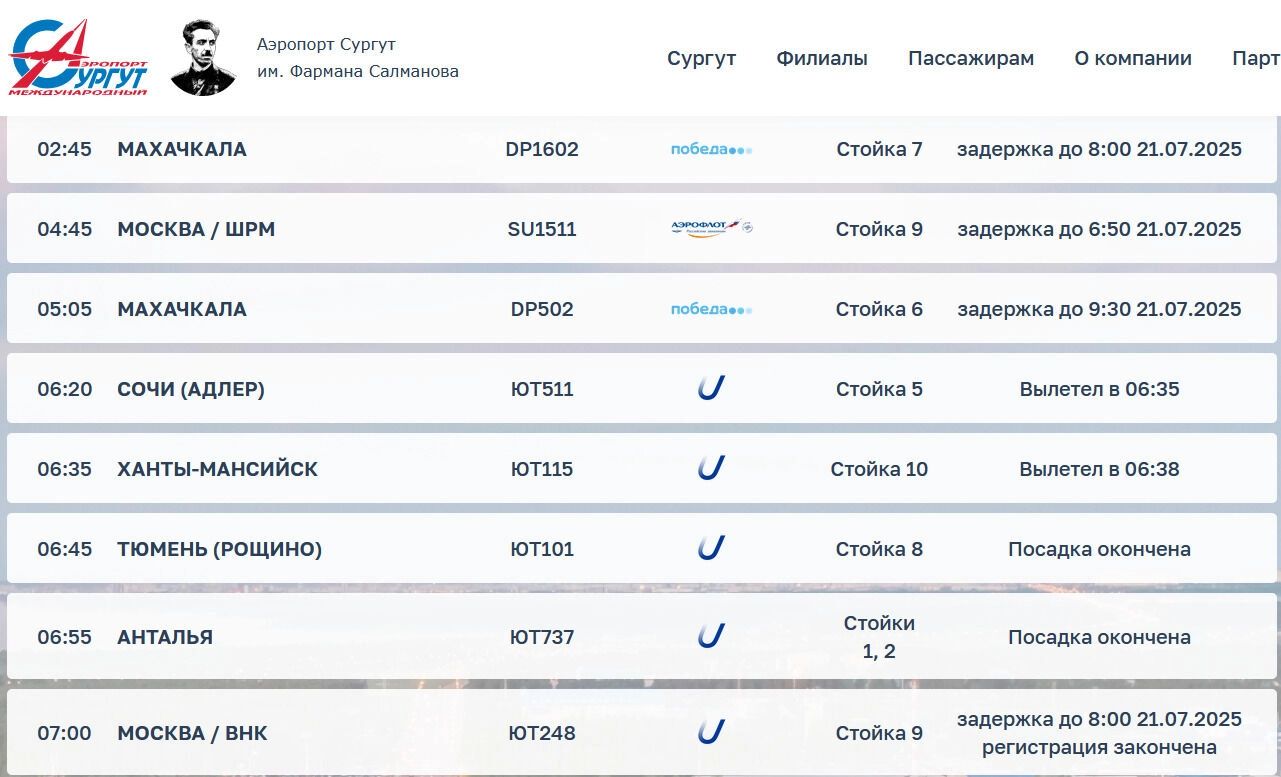Click UTair logo in Tyumen ЮТ101 row
1281x777 pixels.
[711, 548]
